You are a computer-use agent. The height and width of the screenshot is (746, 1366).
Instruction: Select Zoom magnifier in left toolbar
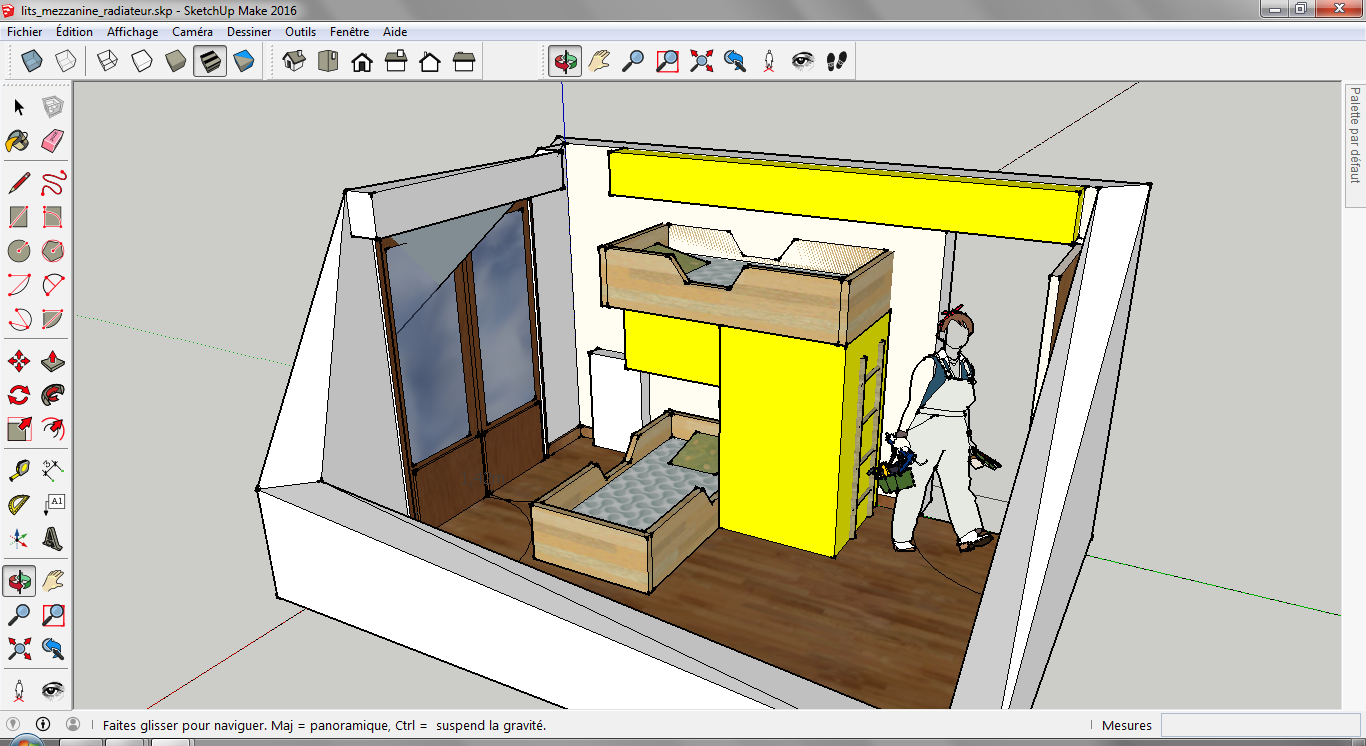tap(19, 615)
